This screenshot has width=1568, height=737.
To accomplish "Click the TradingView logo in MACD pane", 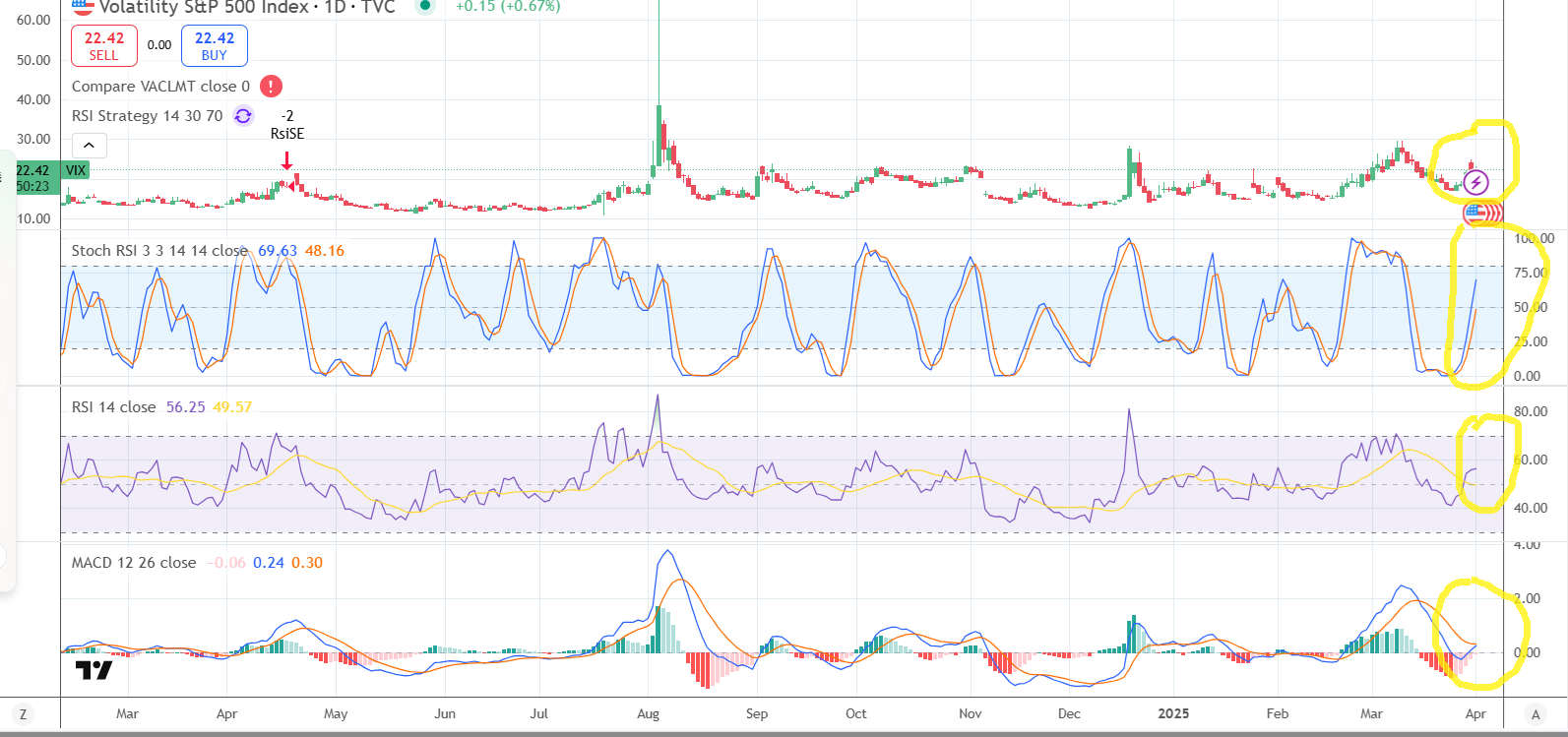I will click(94, 671).
